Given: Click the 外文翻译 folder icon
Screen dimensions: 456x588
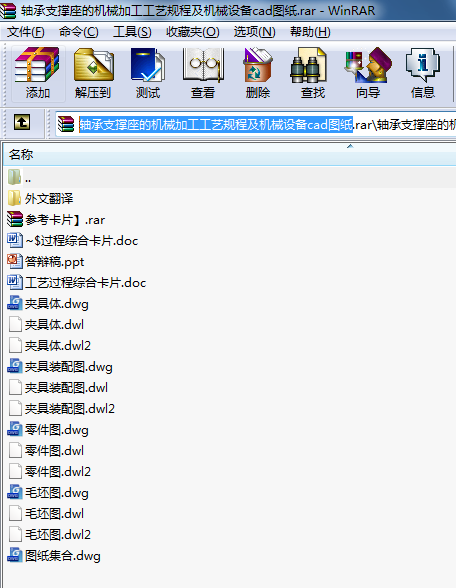Looking at the screenshot, I should point(14,198).
